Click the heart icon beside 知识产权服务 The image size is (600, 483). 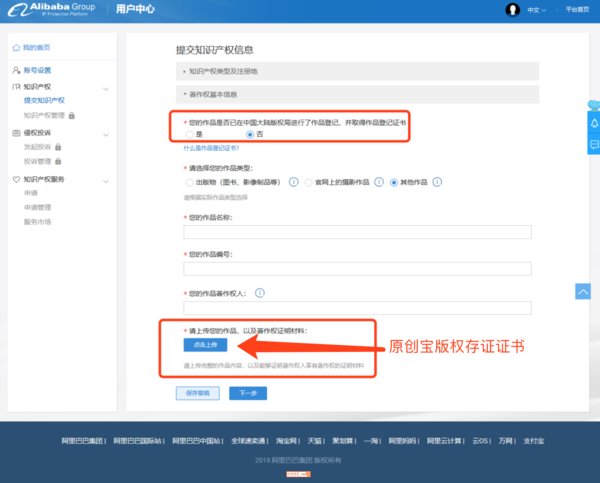16,179
